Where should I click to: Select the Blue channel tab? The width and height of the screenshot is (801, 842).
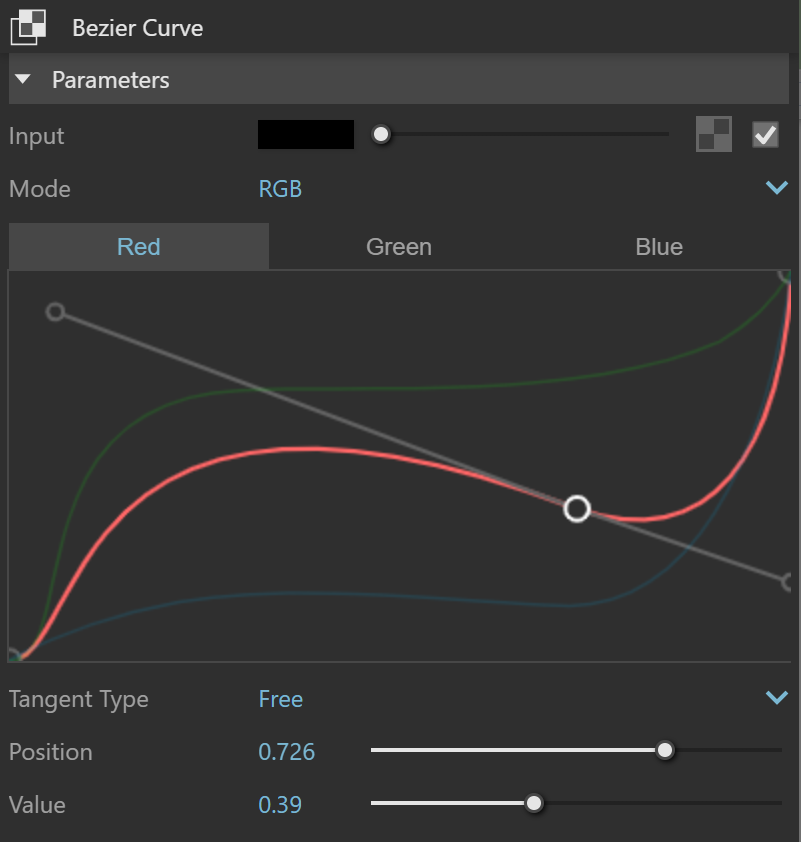click(658, 247)
